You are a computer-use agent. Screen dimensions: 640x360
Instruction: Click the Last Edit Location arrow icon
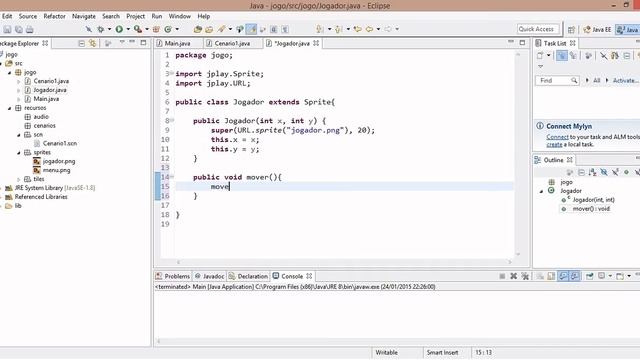click(x=358, y=29)
